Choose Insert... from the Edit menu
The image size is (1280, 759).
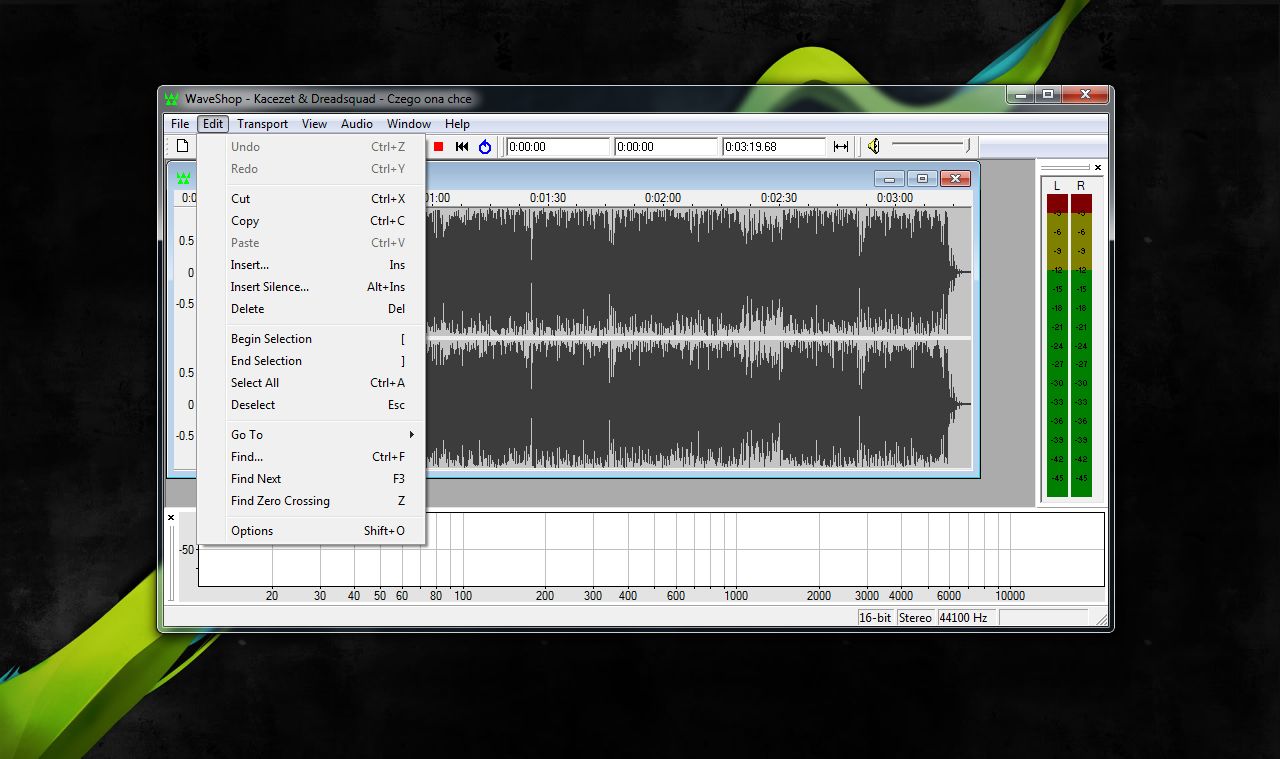[x=311, y=265]
